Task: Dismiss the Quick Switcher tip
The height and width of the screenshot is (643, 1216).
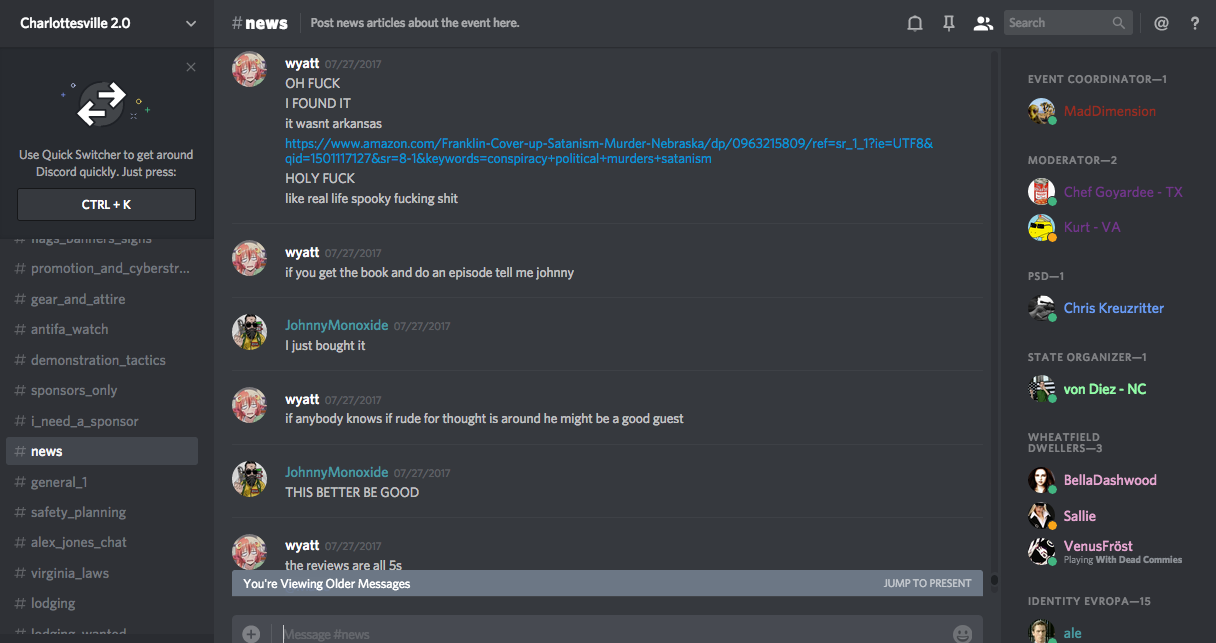Action: coord(191,67)
